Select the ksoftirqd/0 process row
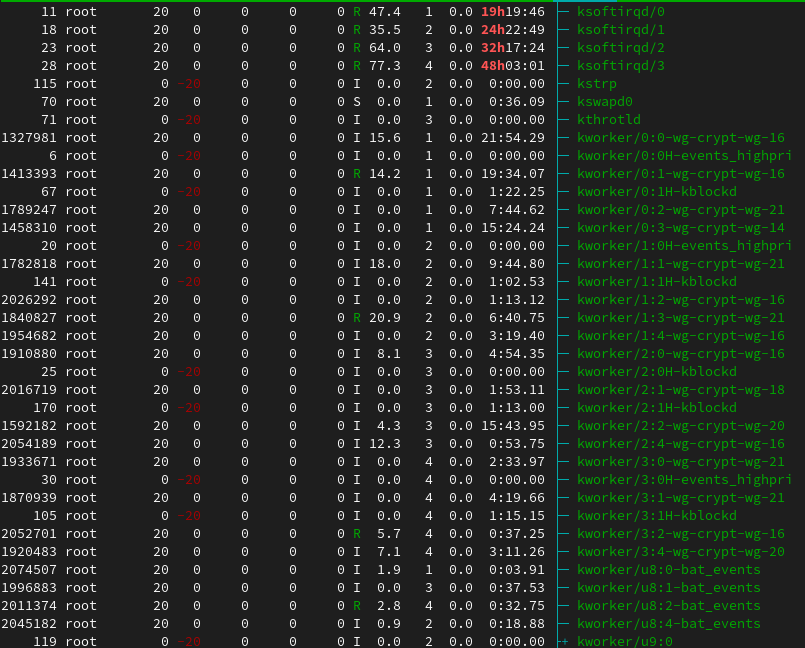Viewport: 805px width, 648px height. (x=620, y=12)
